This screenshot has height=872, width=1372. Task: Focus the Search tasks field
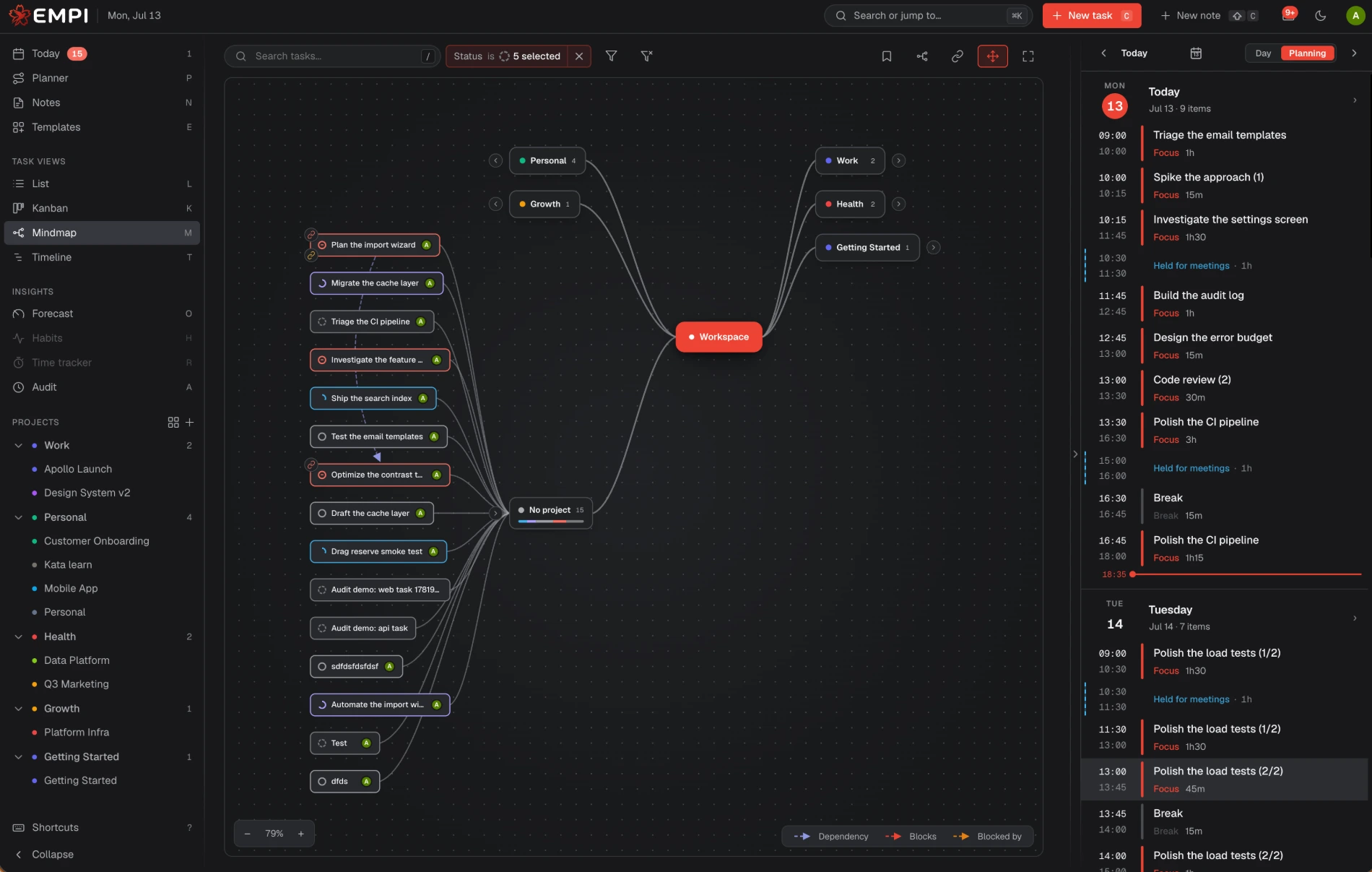(x=332, y=56)
